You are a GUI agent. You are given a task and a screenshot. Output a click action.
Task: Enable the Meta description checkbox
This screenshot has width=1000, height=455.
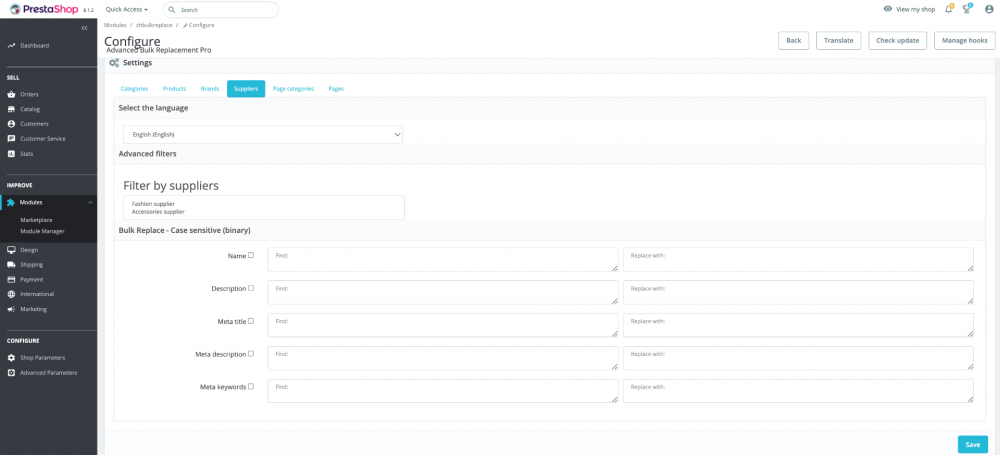point(251,354)
